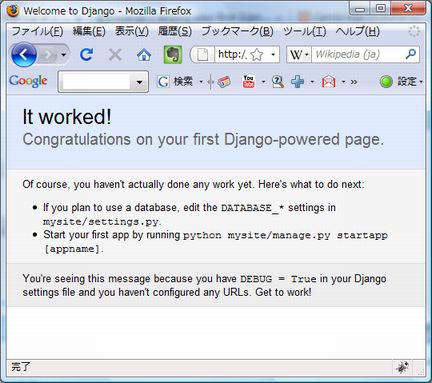Image resolution: width=432 pixels, height=383 pixels.
Task: Click the http:/ address field
Action: pos(233,54)
